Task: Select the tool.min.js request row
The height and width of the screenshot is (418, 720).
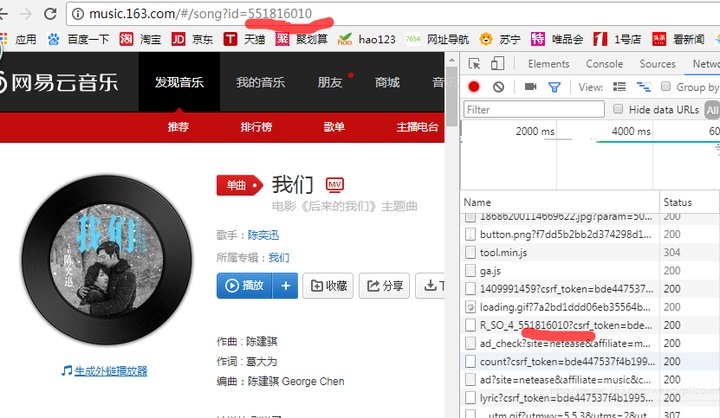Action: [x=590, y=252]
